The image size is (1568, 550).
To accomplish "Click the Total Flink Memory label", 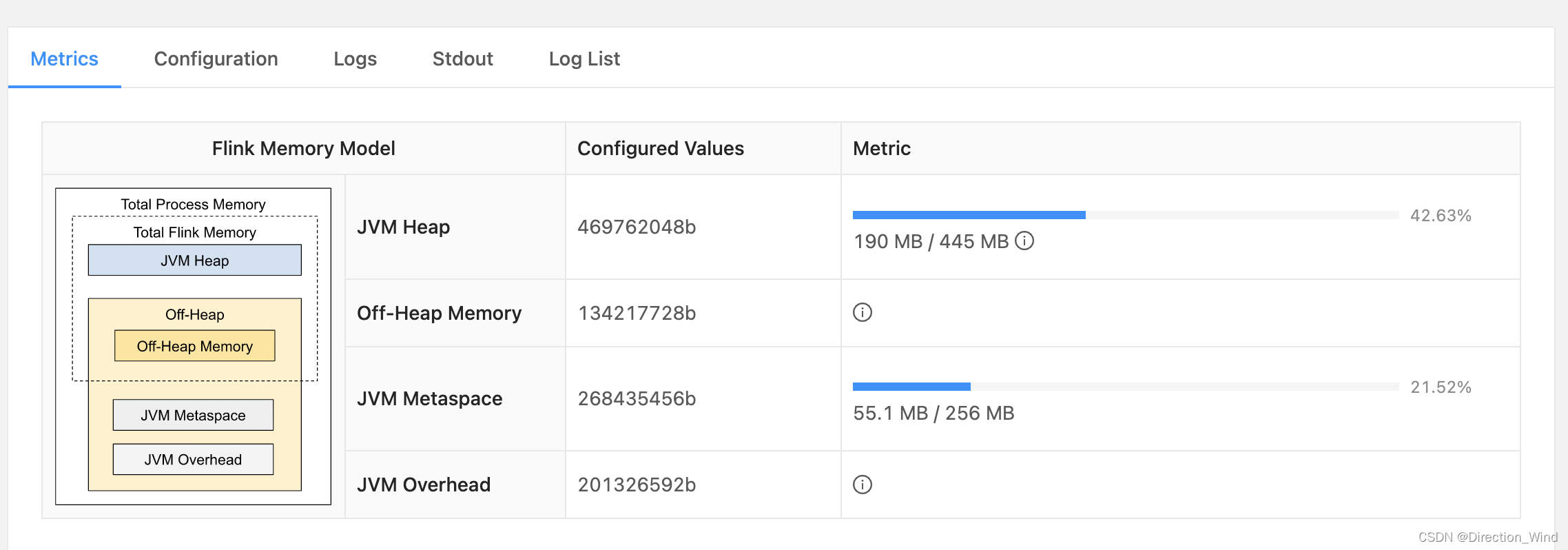I will tap(195, 232).
